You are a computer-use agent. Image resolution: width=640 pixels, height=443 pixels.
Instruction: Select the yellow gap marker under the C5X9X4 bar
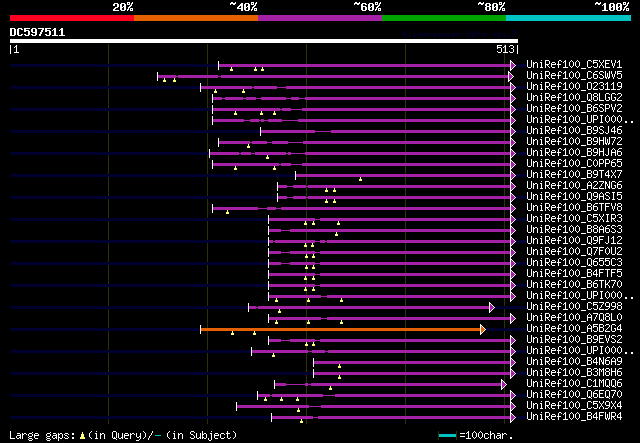click(298, 411)
